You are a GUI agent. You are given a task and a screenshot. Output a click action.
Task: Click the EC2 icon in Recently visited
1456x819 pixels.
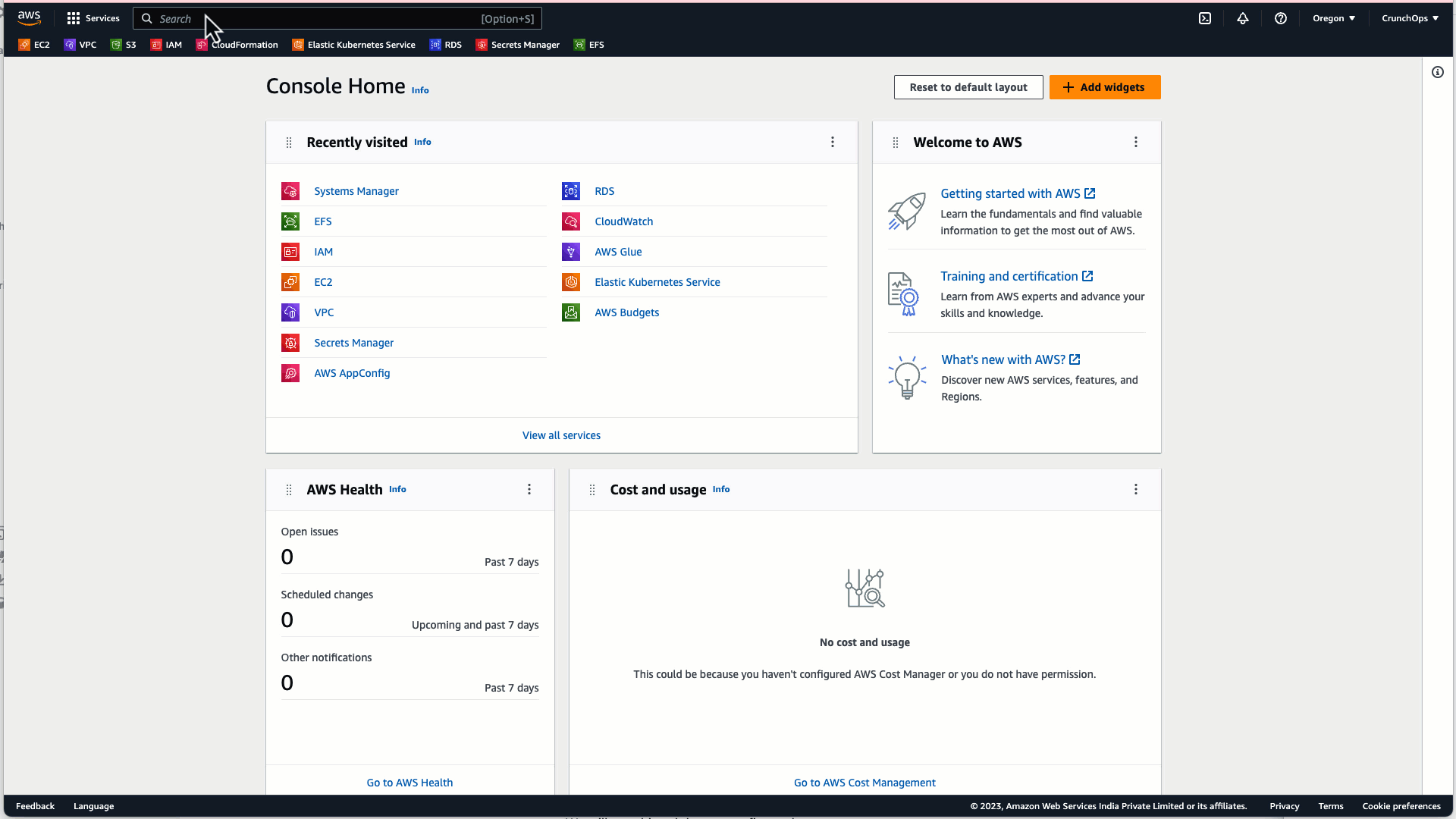[x=290, y=282]
